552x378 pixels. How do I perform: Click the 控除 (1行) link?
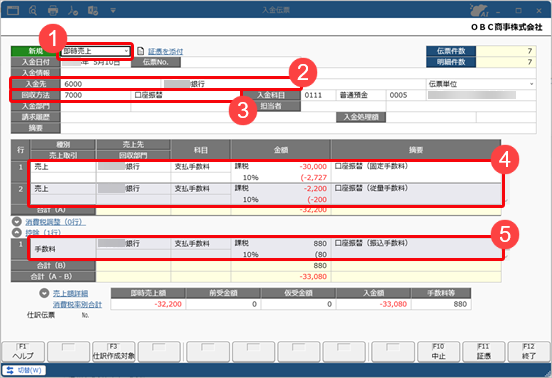coord(43,233)
